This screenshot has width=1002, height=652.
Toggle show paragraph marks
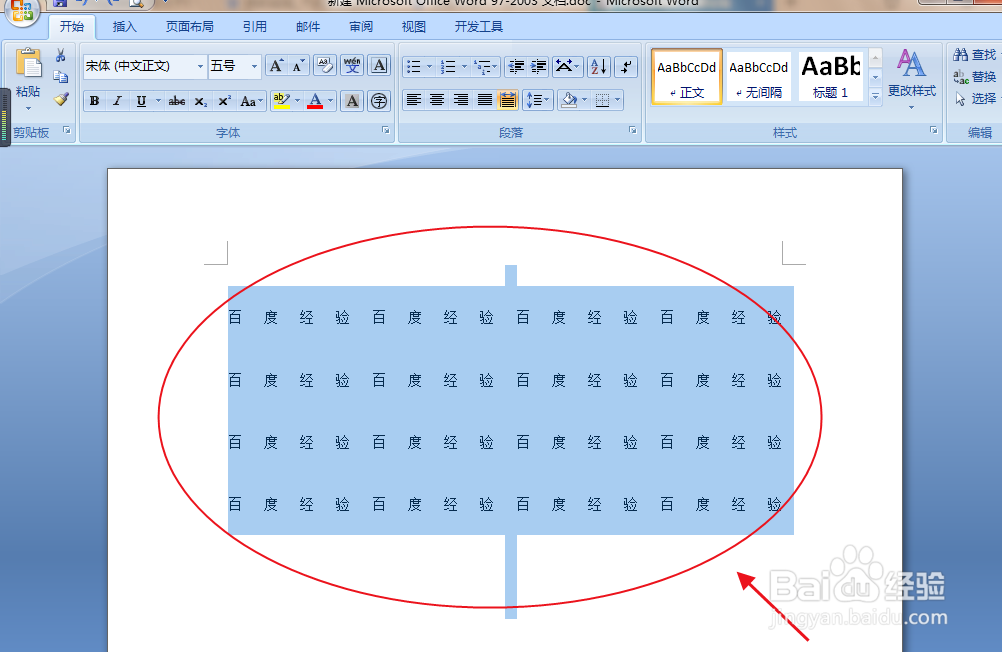click(x=626, y=66)
